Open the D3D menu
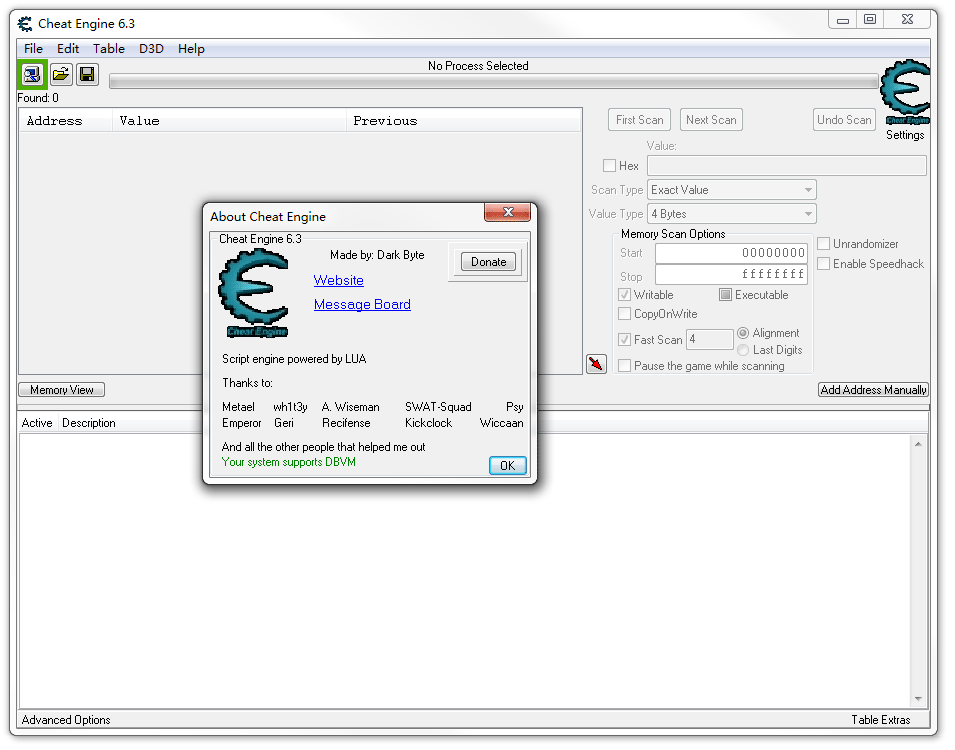Image resolution: width=955 pixels, height=750 pixels. [151, 48]
